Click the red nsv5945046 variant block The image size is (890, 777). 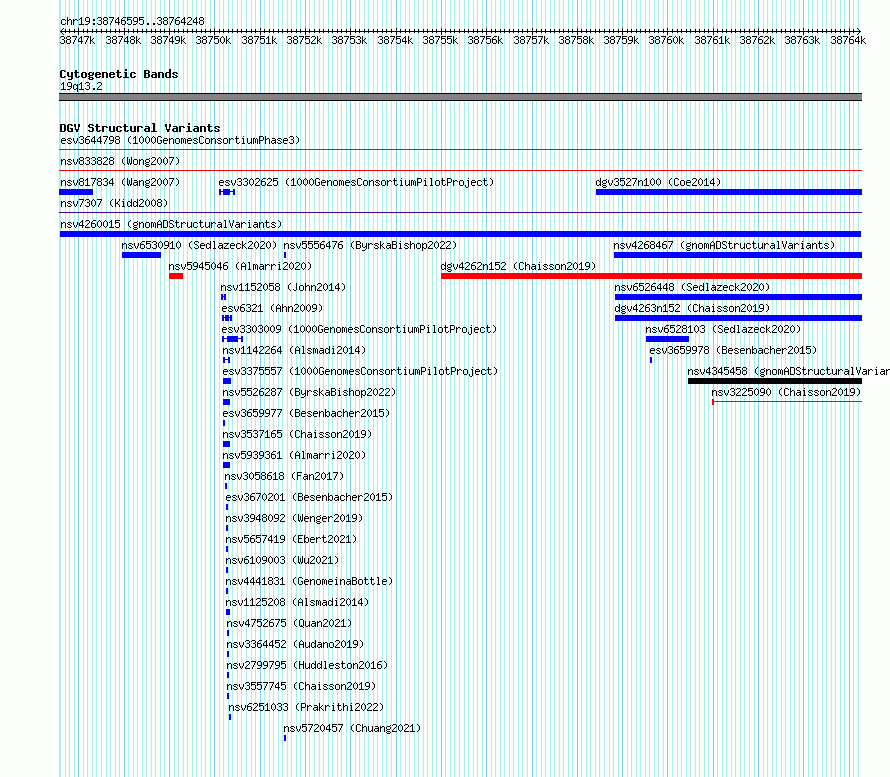click(x=176, y=276)
